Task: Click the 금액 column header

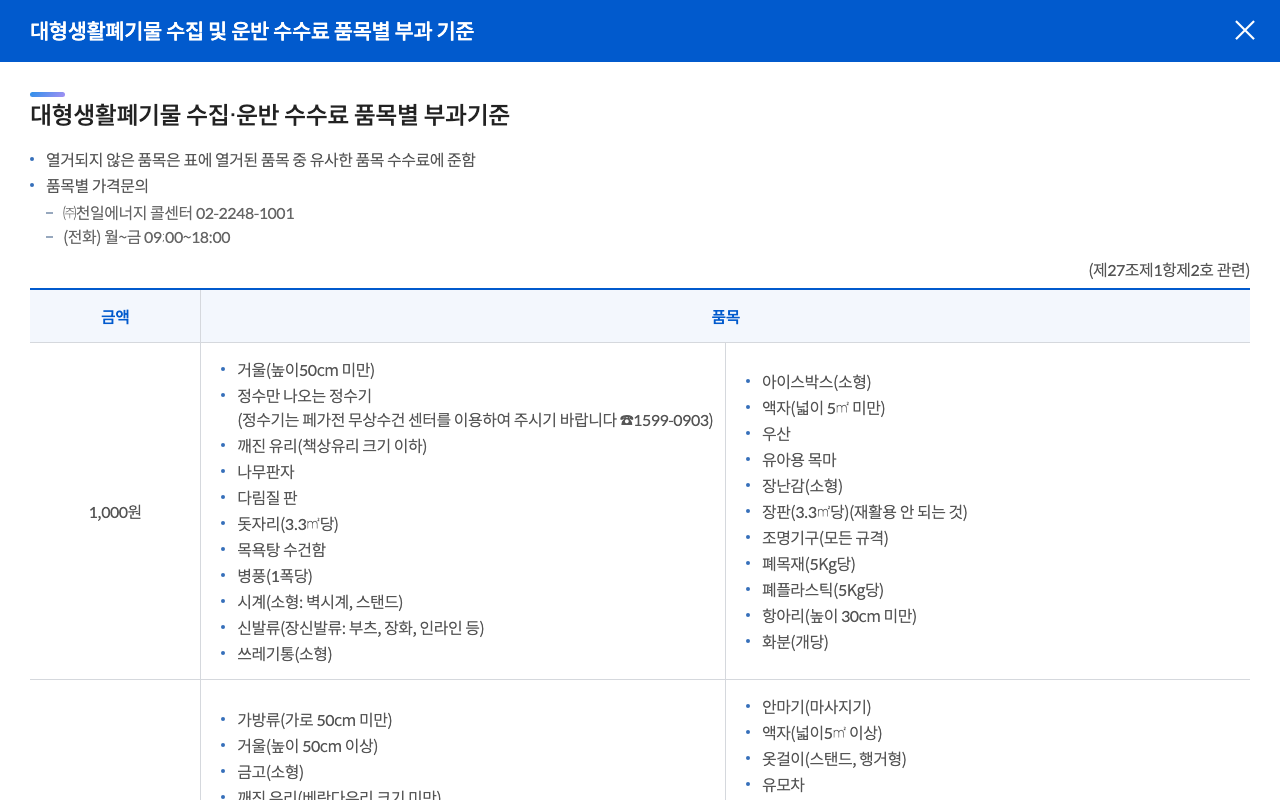Action: [x=115, y=317]
